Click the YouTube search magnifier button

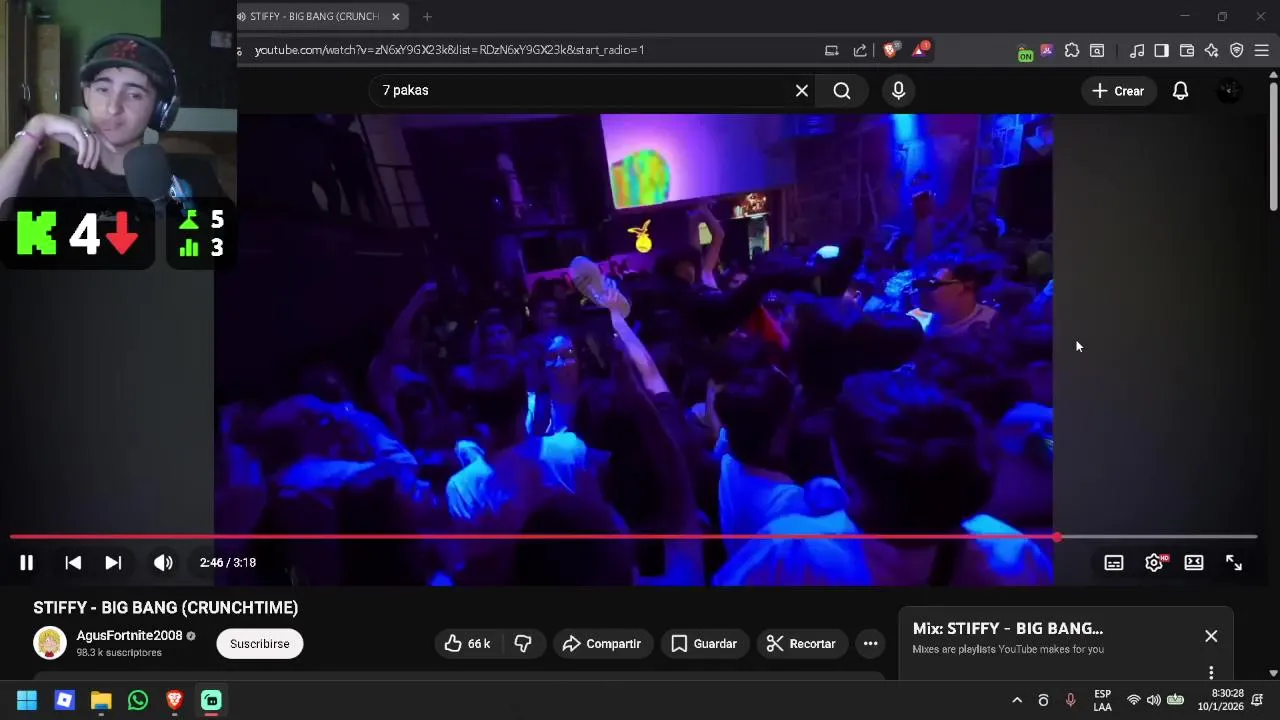click(x=842, y=91)
